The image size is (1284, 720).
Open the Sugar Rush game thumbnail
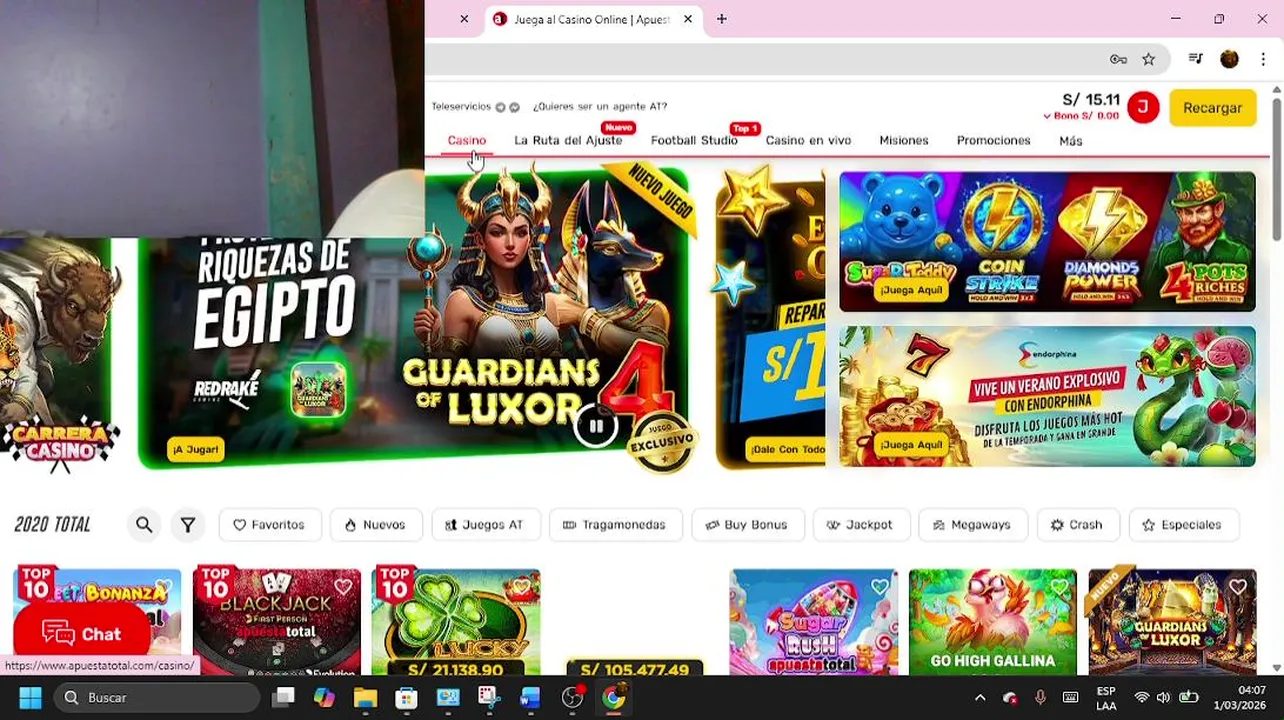tap(813, 622)
